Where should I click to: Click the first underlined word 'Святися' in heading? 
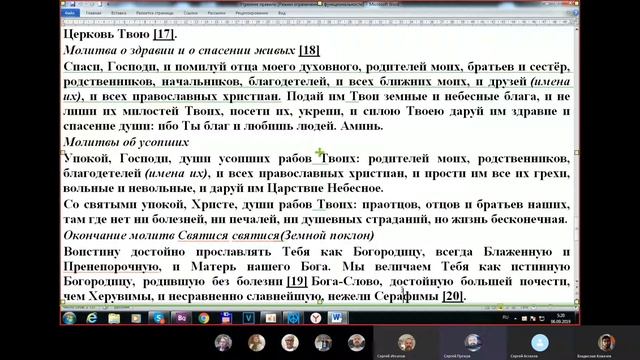[203, 236]
